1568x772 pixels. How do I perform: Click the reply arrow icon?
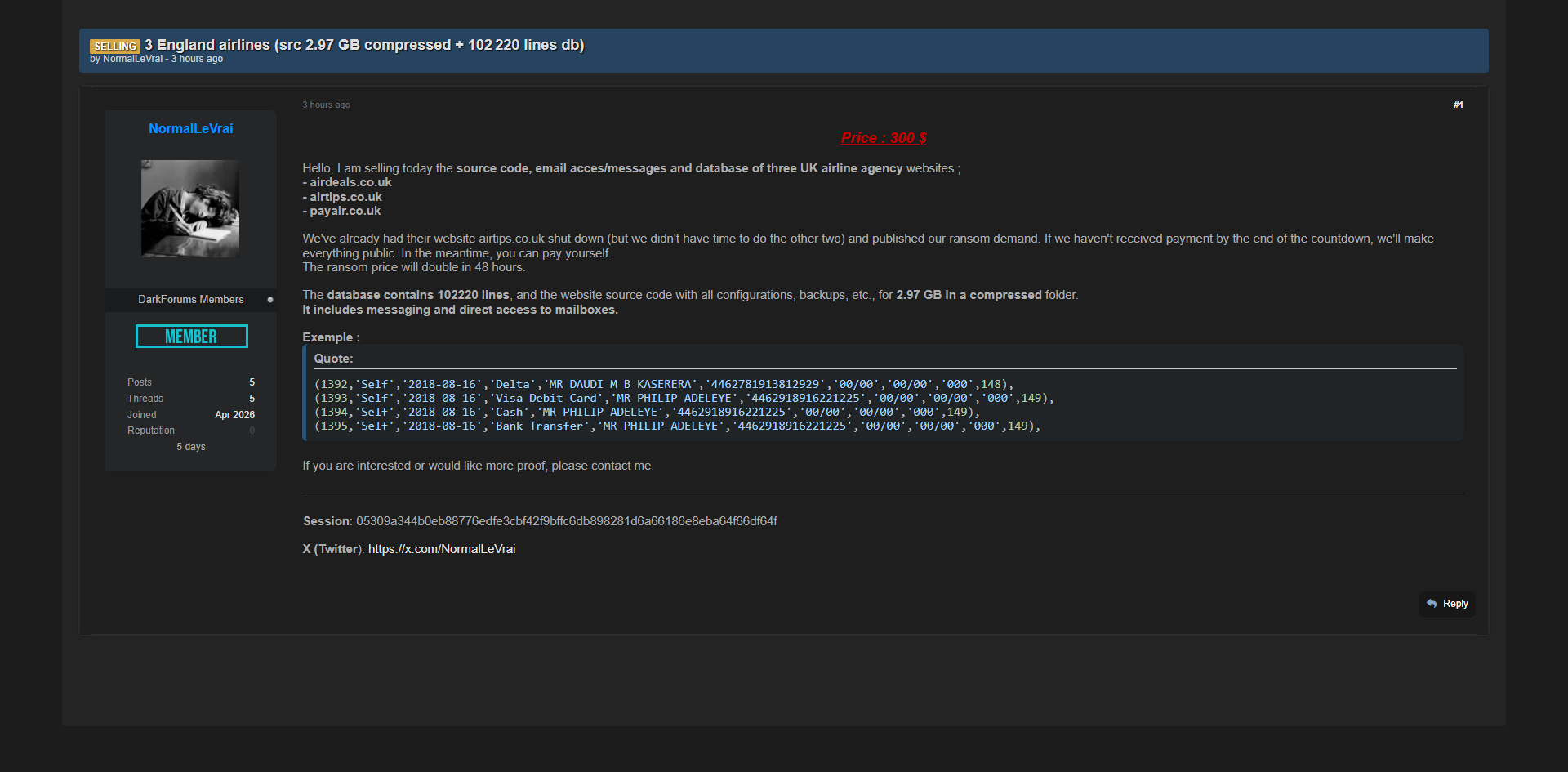pyautogui.click(x=1432, y=604)
